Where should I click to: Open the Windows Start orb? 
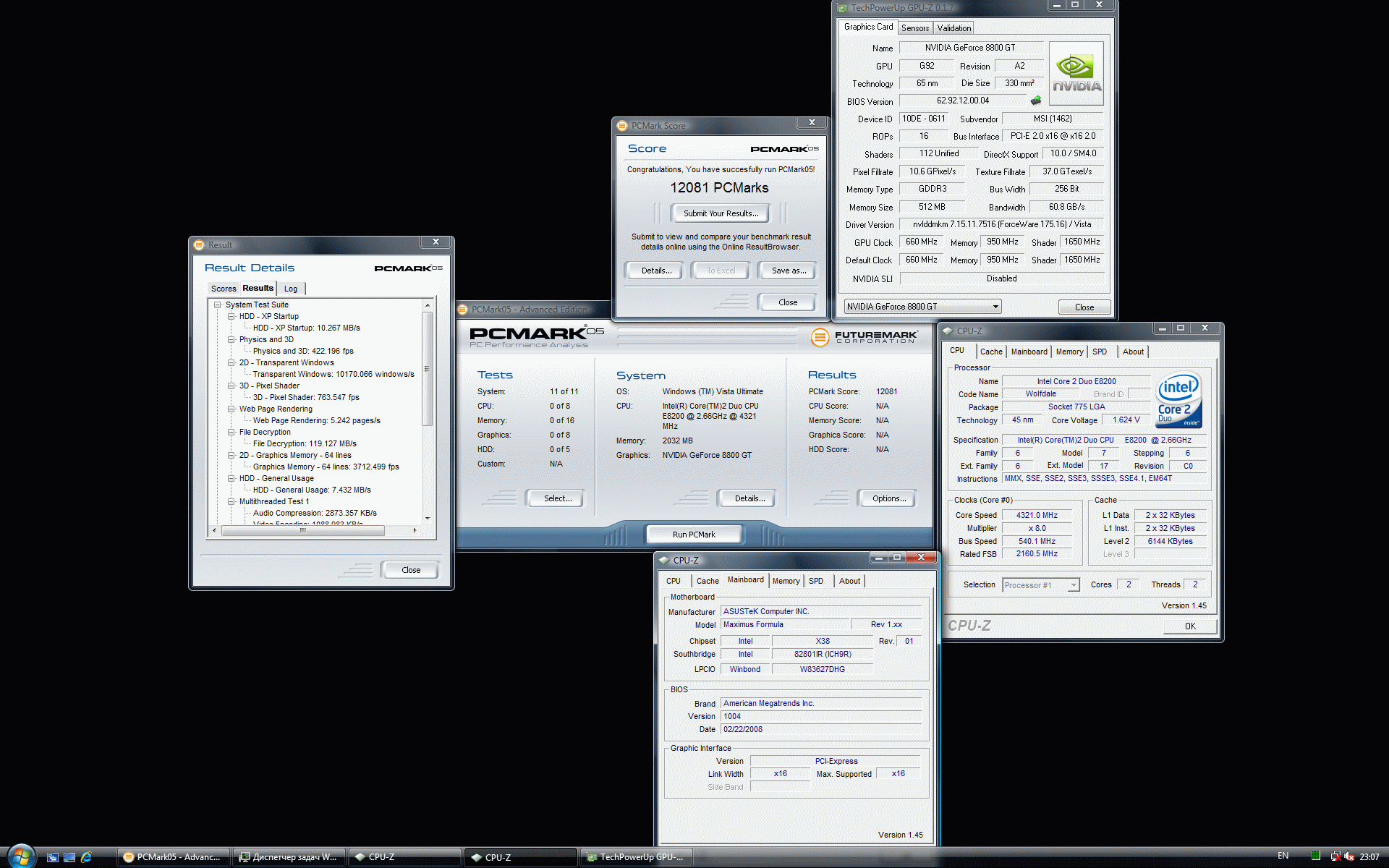tap(20, 856)
